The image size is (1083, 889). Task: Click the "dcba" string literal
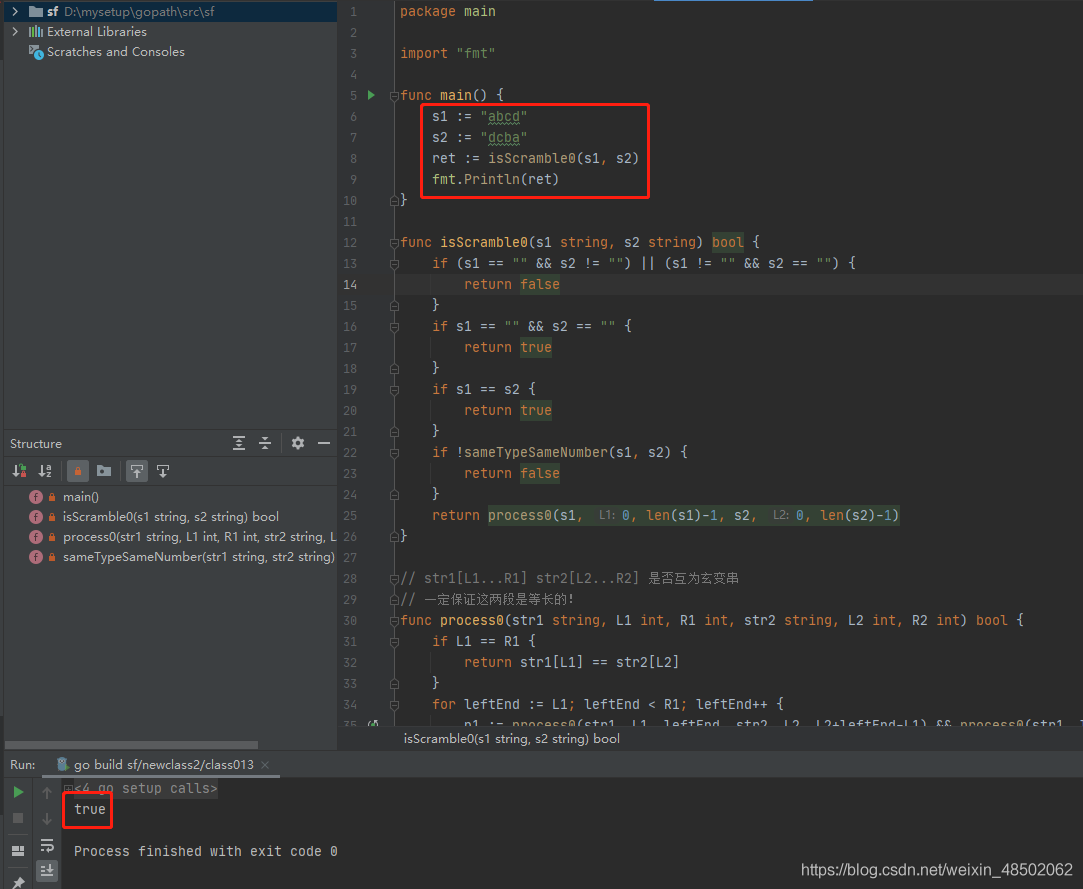click(504, 137)
